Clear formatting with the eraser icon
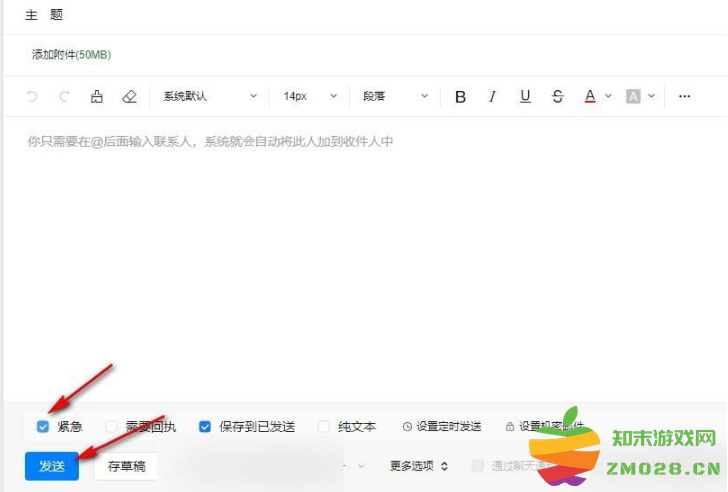The height and width of the screenshot is (492, 728). pos(129,97)
